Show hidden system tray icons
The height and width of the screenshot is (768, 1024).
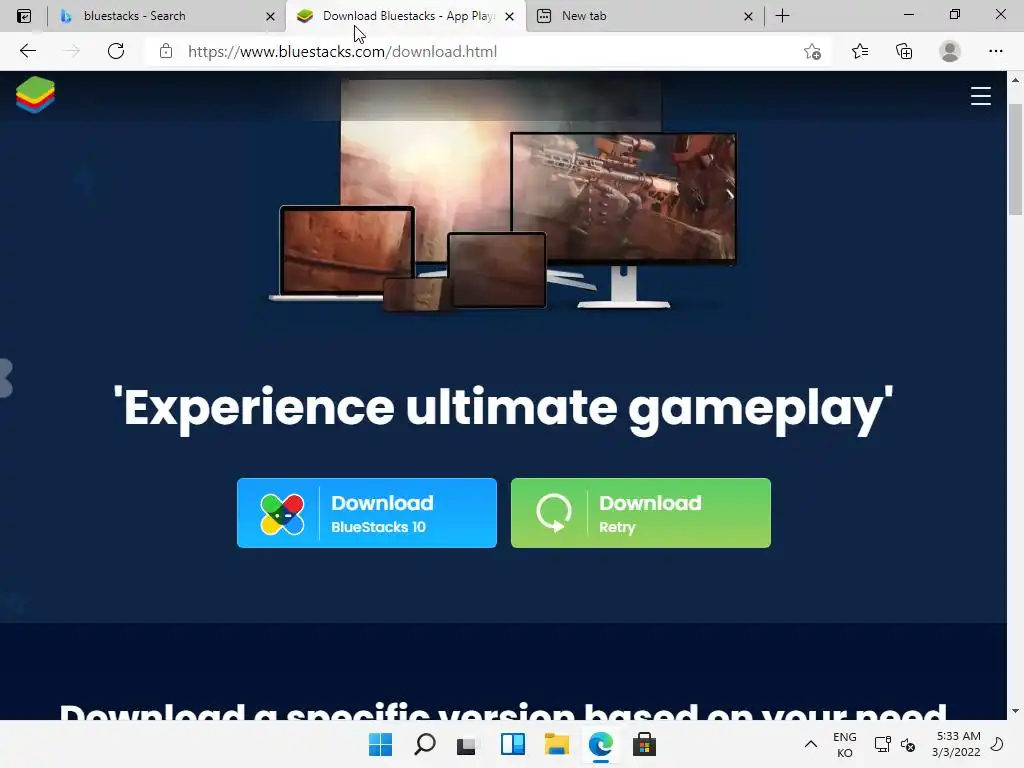pyautogui.click(x=810, y=744)
